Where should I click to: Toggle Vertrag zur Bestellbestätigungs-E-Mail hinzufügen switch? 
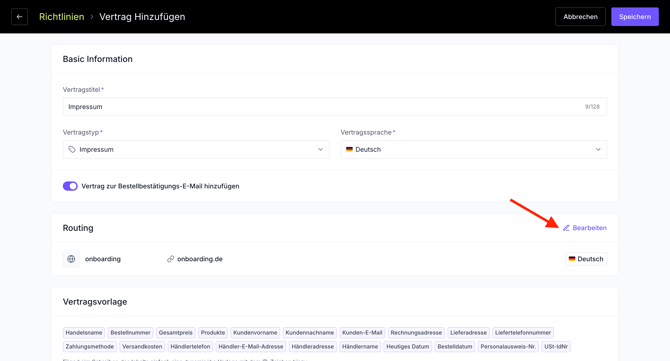(70, 186)
